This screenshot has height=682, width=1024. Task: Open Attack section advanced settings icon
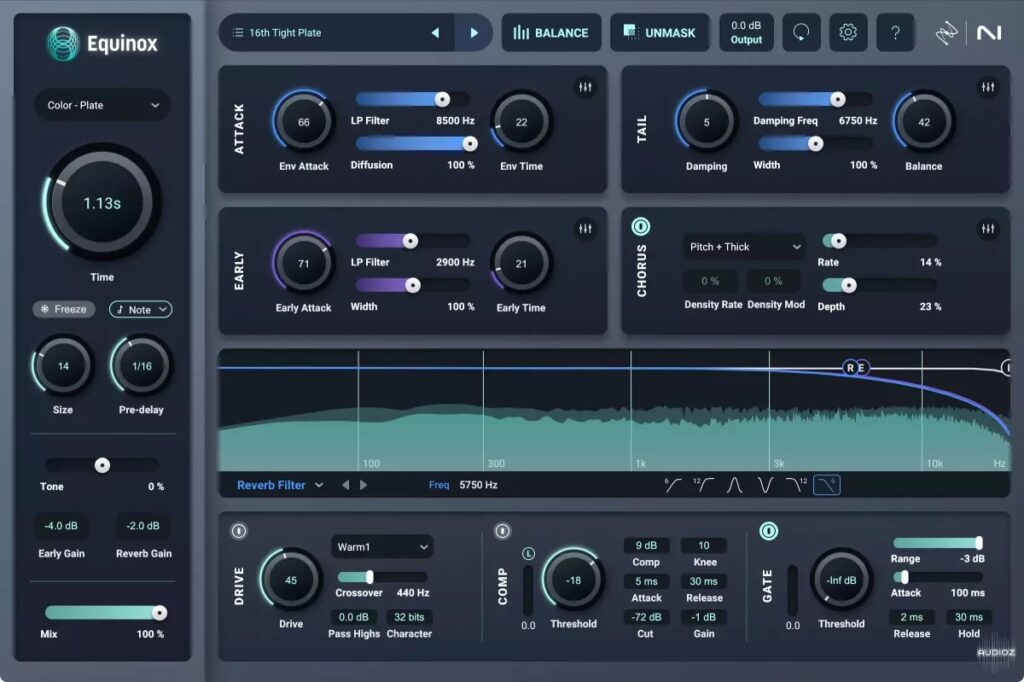[x=585, y=87]
